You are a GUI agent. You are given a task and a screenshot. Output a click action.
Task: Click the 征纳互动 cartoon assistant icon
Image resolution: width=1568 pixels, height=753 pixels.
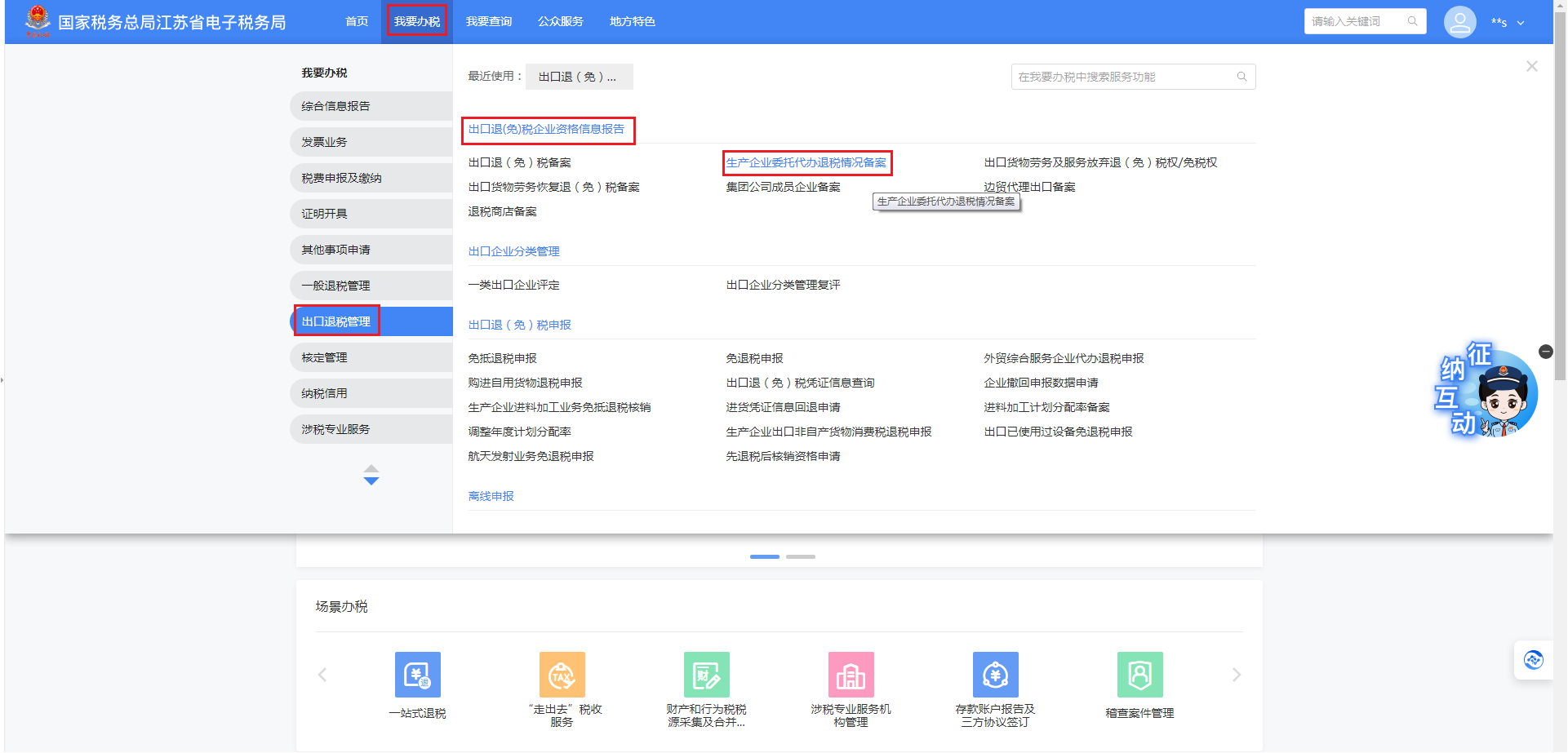point(1487,393)
